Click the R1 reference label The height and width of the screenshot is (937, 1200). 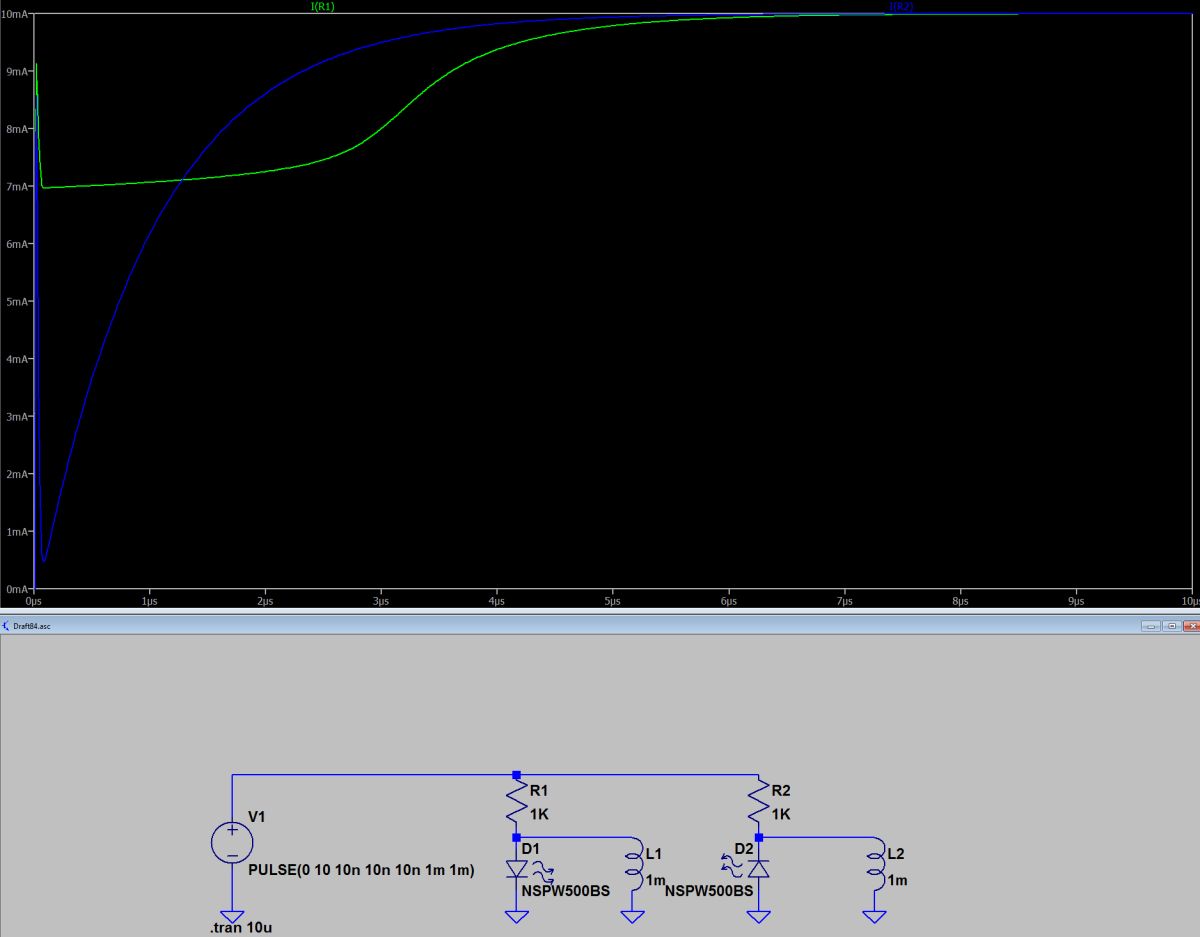pyautogui.click(x=540, y=791)
